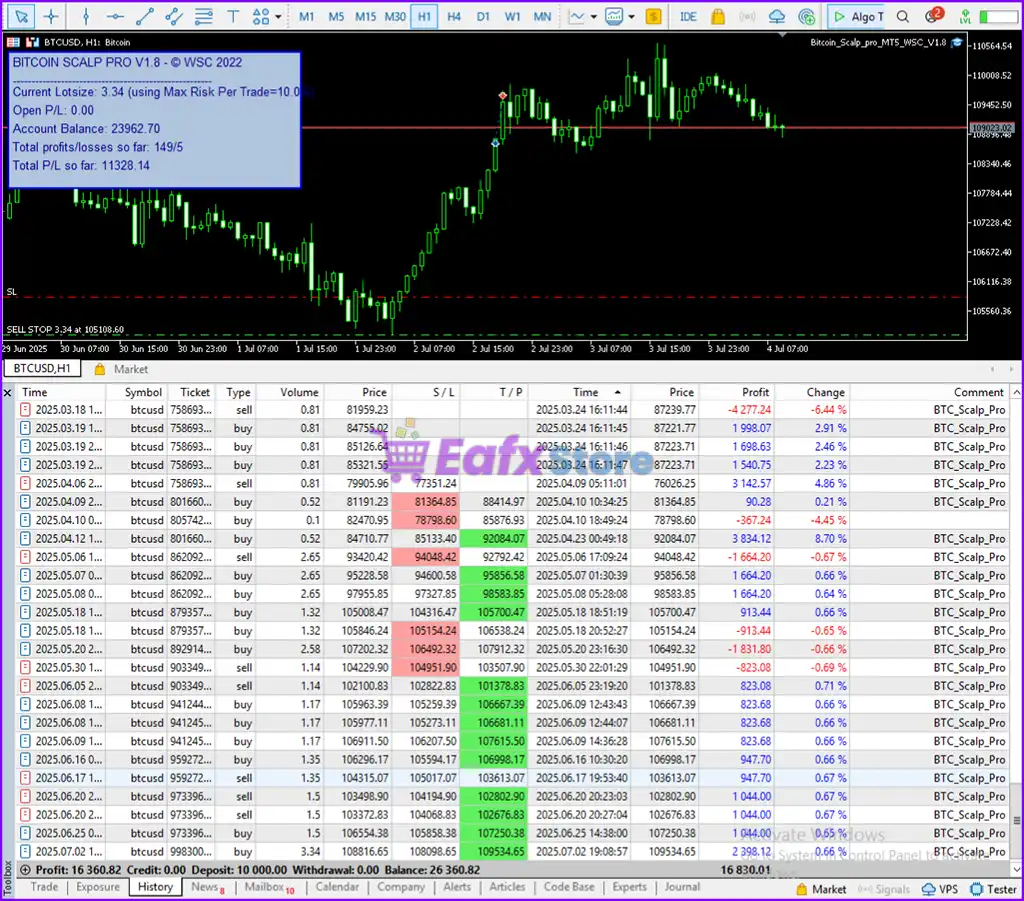Open the Experts tab
The height and width of the screenshot is (901, 1024).
point(629,887)
